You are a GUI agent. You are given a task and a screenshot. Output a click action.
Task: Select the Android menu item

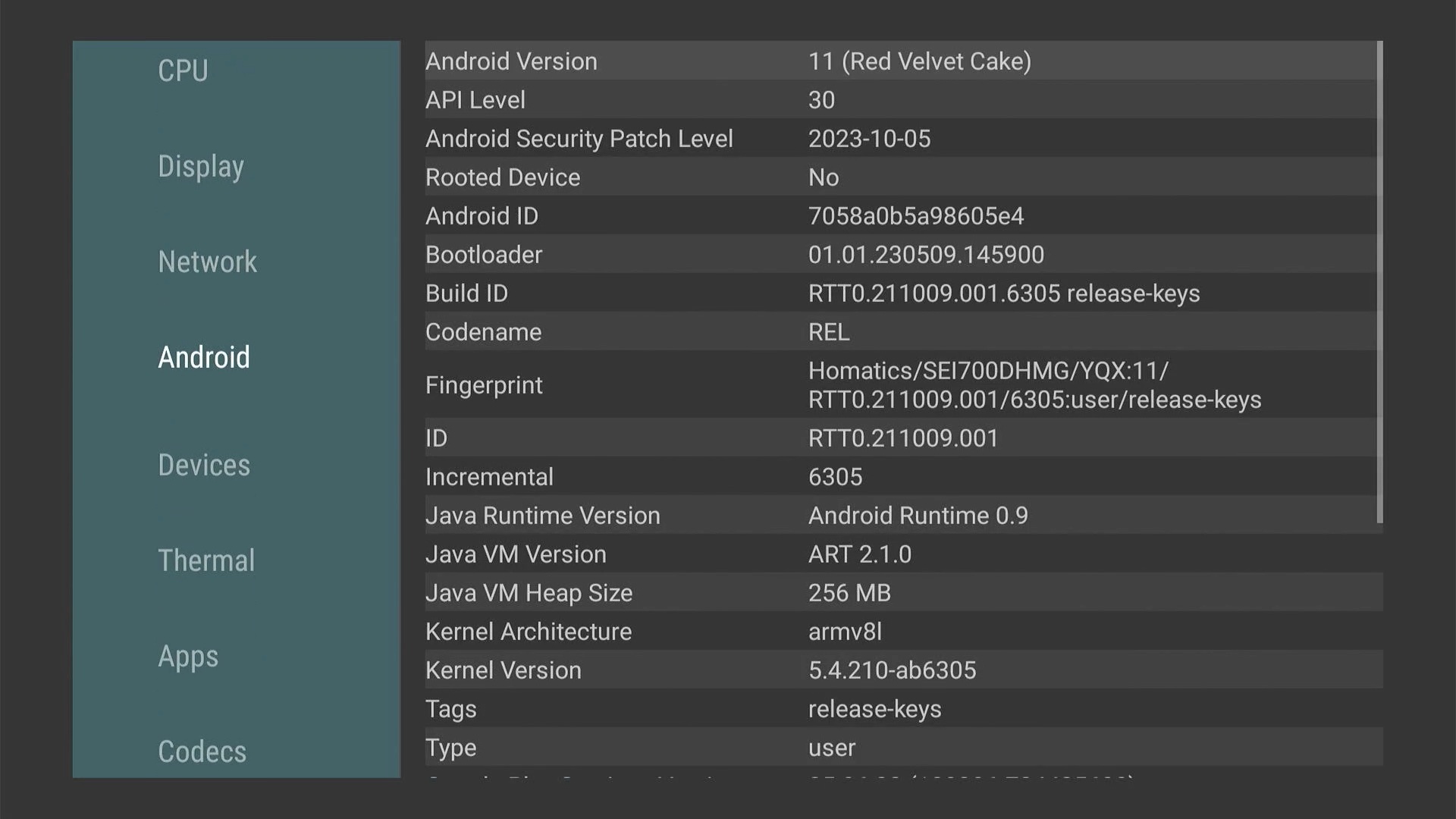click(204, 357)
